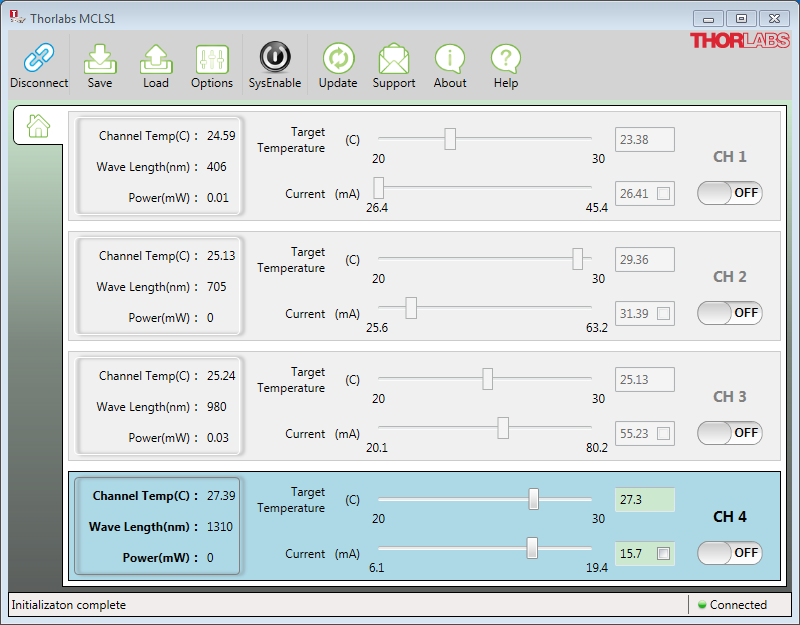Select the CH 3 label

(730, 396)
